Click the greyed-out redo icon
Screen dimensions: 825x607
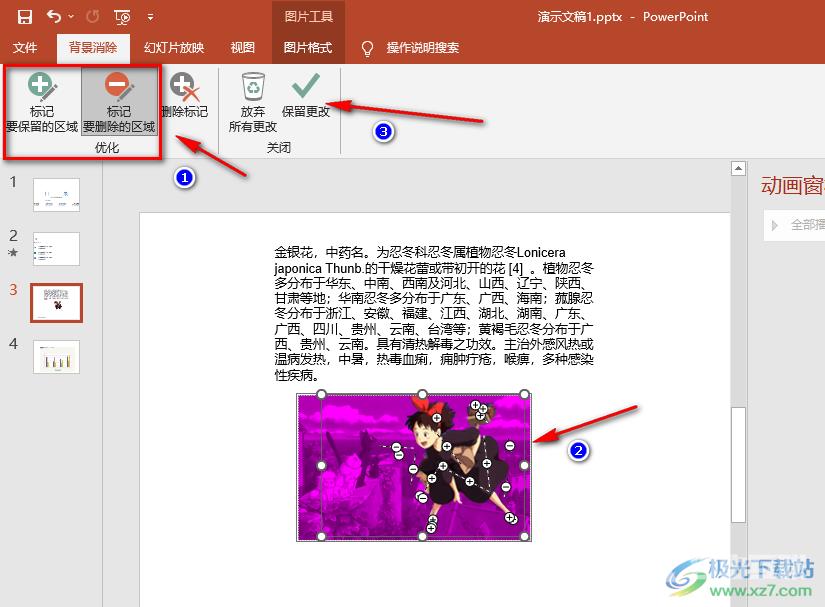point(93,17)
